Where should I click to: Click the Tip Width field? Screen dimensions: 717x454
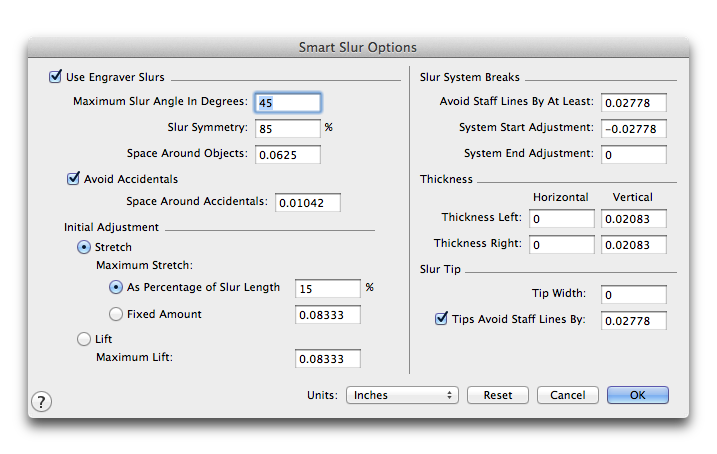[634, 294]
